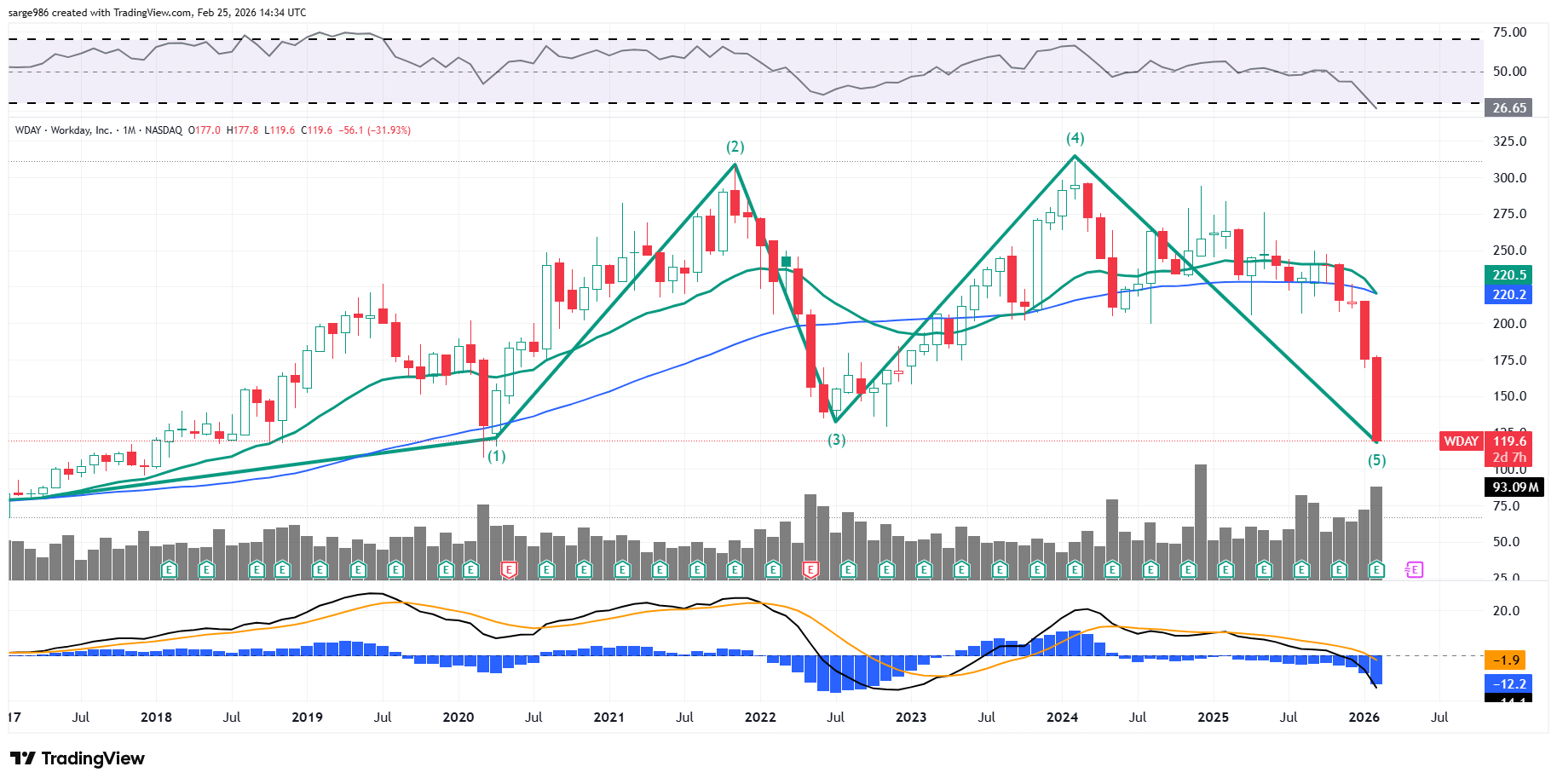Click the last green earnings marker in 2026
Image resolution: width=1557 pixels, height=784 pixels.
pos(1376,569)
